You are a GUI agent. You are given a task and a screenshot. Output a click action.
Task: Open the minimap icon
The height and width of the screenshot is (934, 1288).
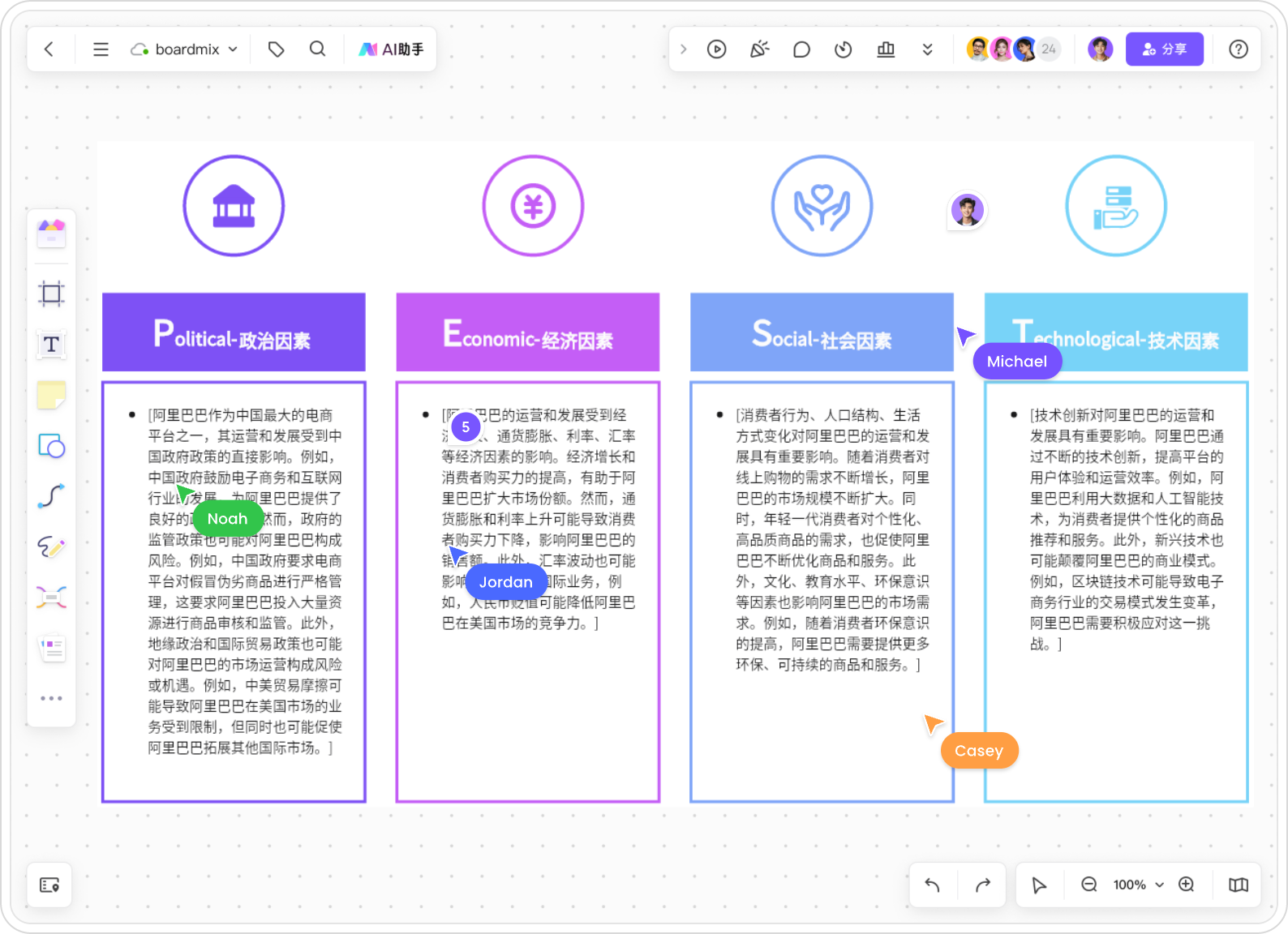[1239, 885]
